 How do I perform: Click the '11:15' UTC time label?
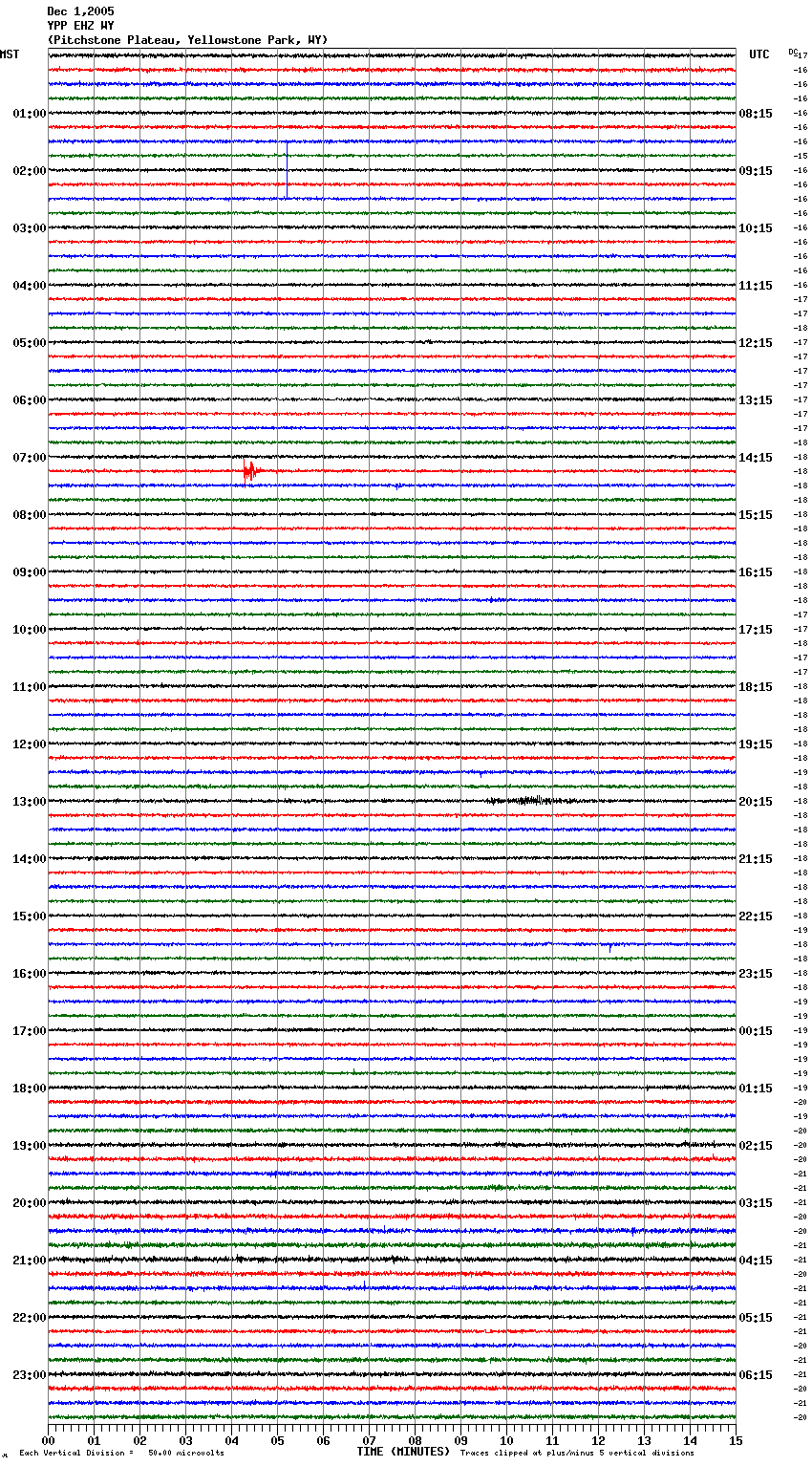[756, 286]
